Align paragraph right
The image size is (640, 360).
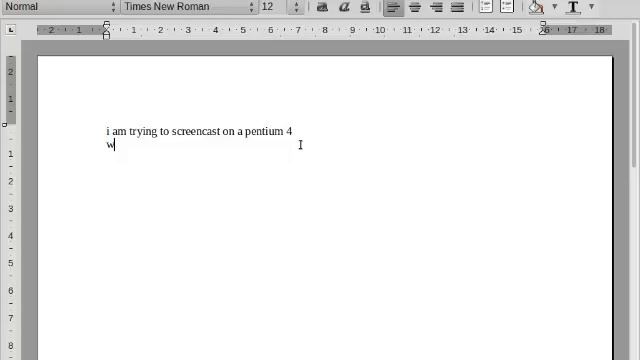tap(436, 7)
